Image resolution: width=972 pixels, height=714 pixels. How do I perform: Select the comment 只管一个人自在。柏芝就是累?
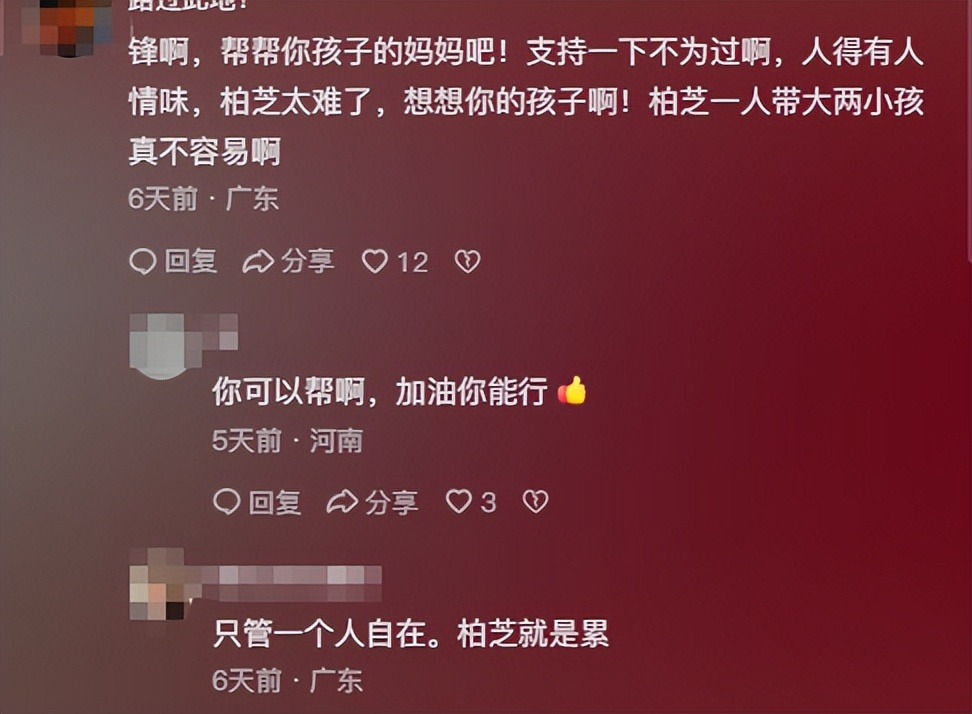click(x=411, y=634)
